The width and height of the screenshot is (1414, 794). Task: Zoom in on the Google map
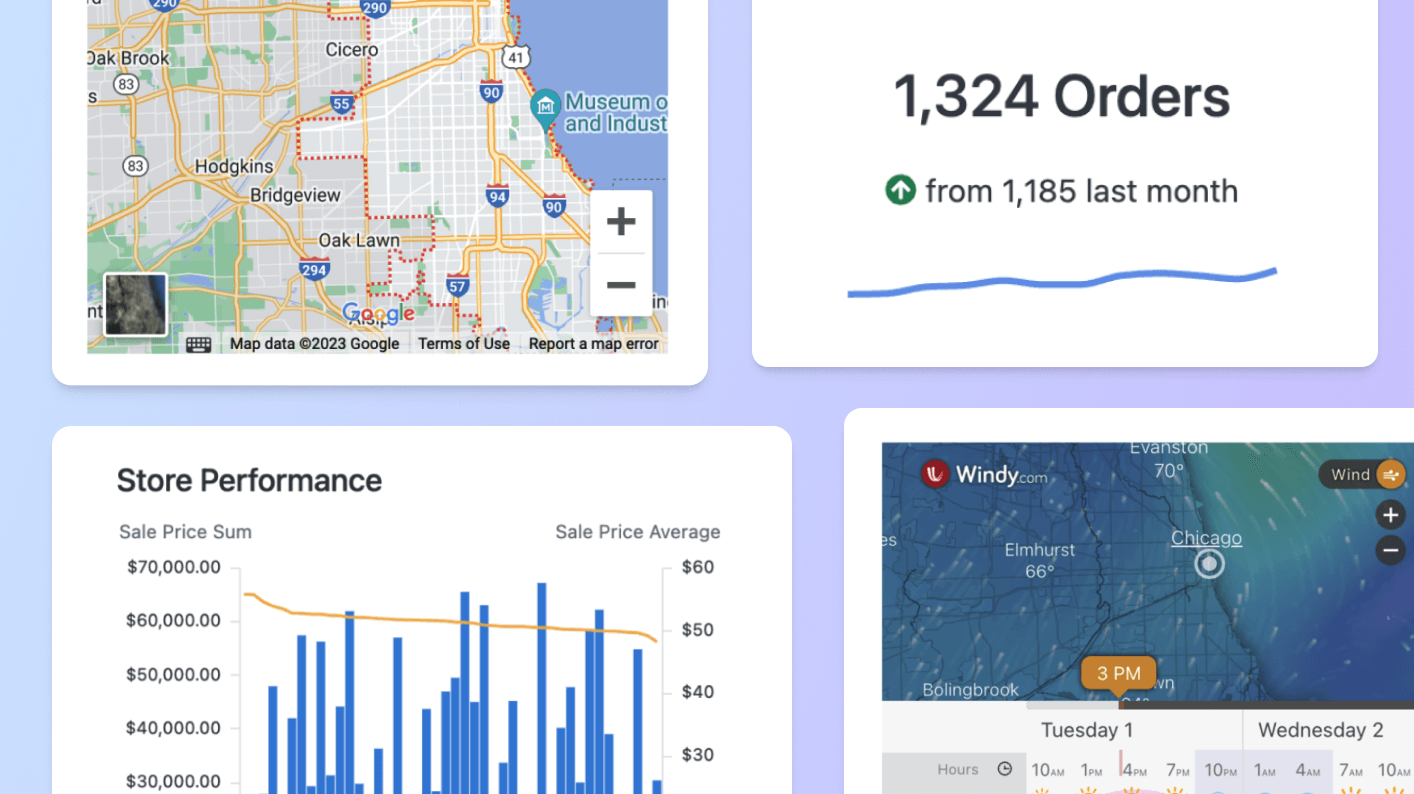(621, 222)
